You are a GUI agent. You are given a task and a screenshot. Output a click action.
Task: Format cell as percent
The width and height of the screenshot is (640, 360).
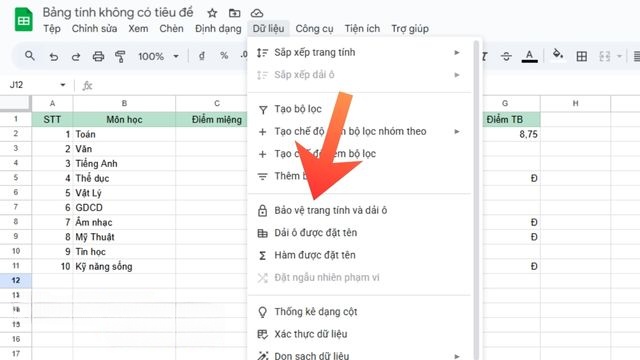(x=224, y=56)
